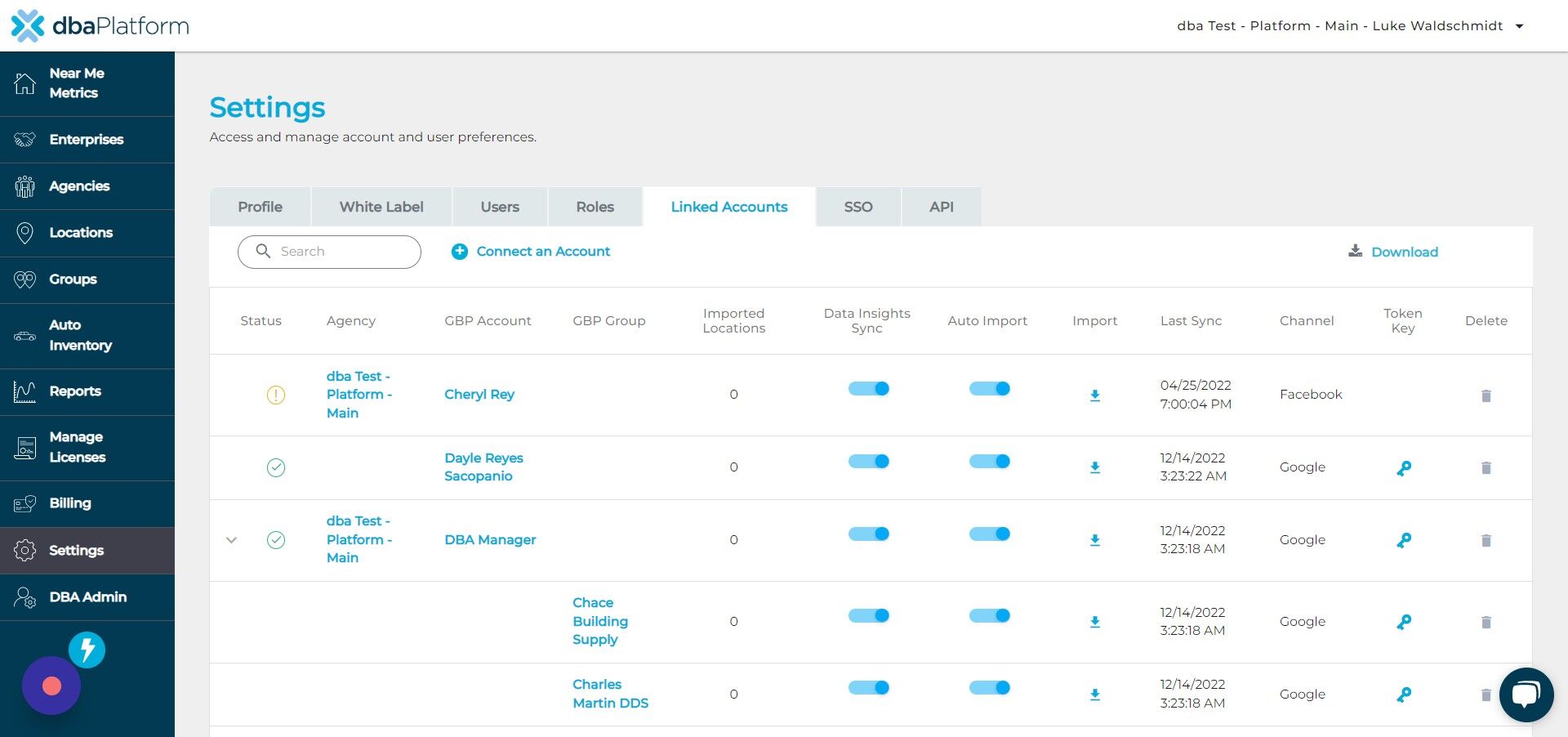This screenshot has height=737, width=1568.
Task: Click the lightning bolt quick action icon
Action: click(87, 650)
